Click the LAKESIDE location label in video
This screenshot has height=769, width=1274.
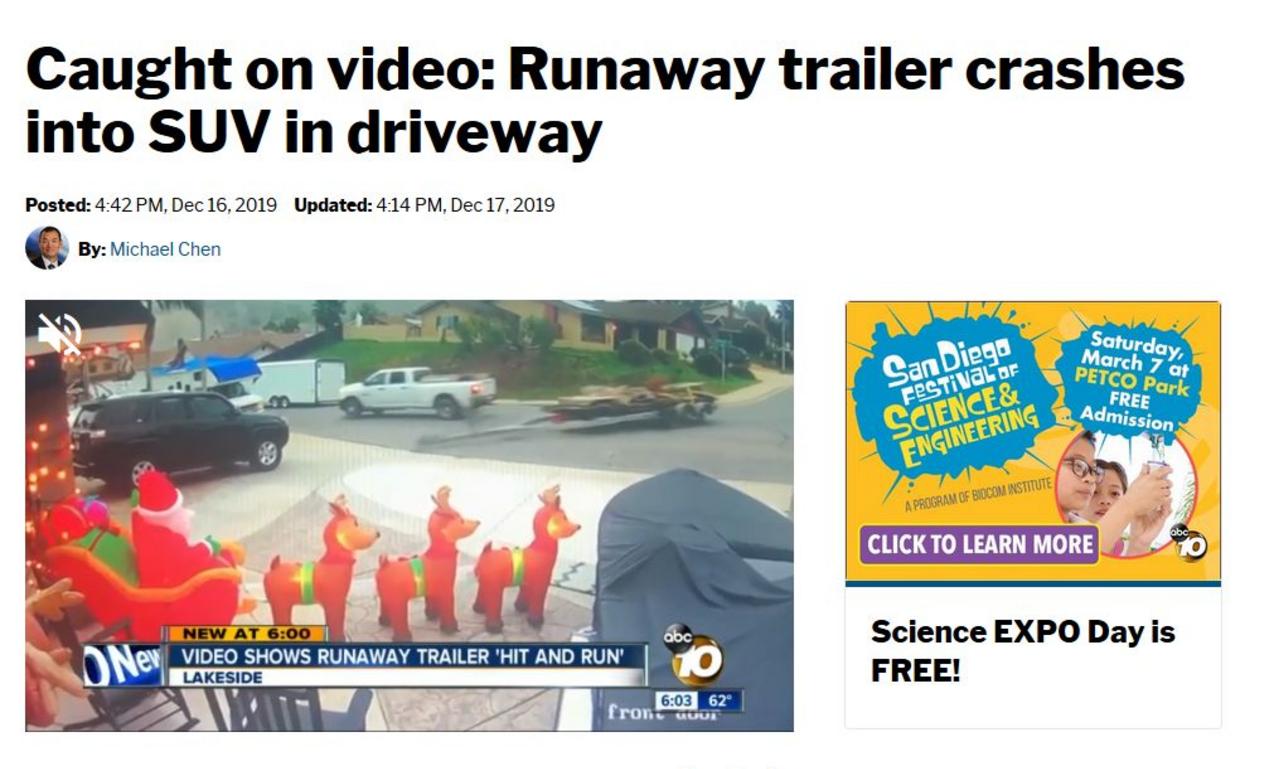(222, 677)
